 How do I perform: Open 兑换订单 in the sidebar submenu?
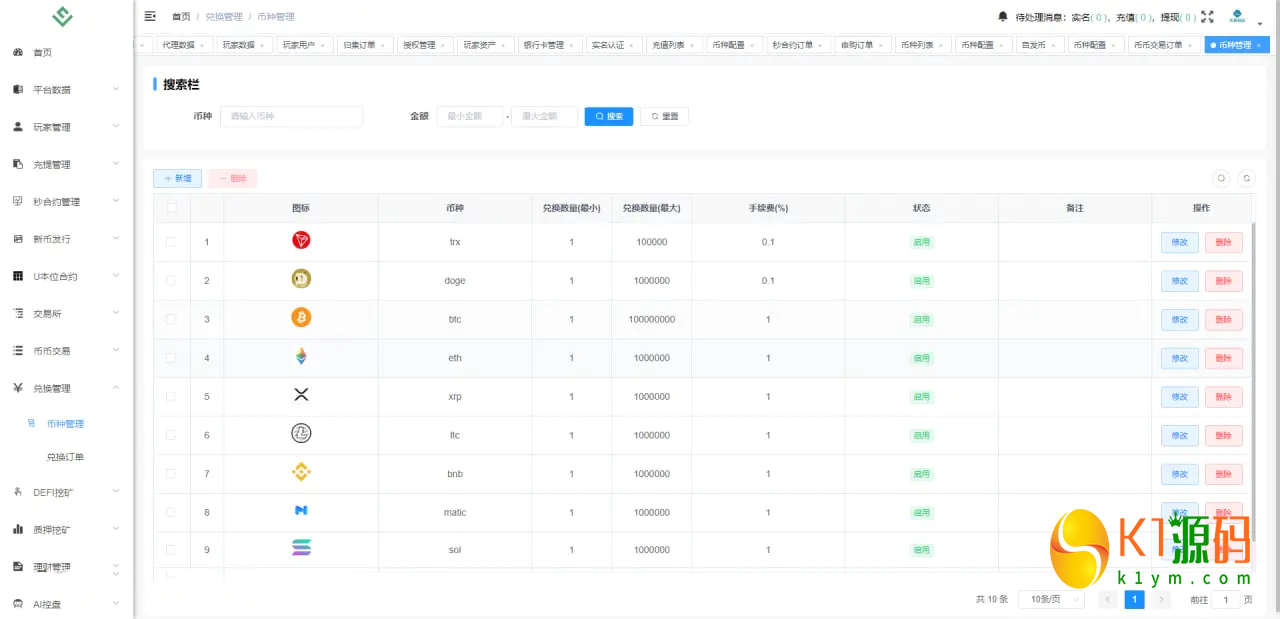(65, 457)
